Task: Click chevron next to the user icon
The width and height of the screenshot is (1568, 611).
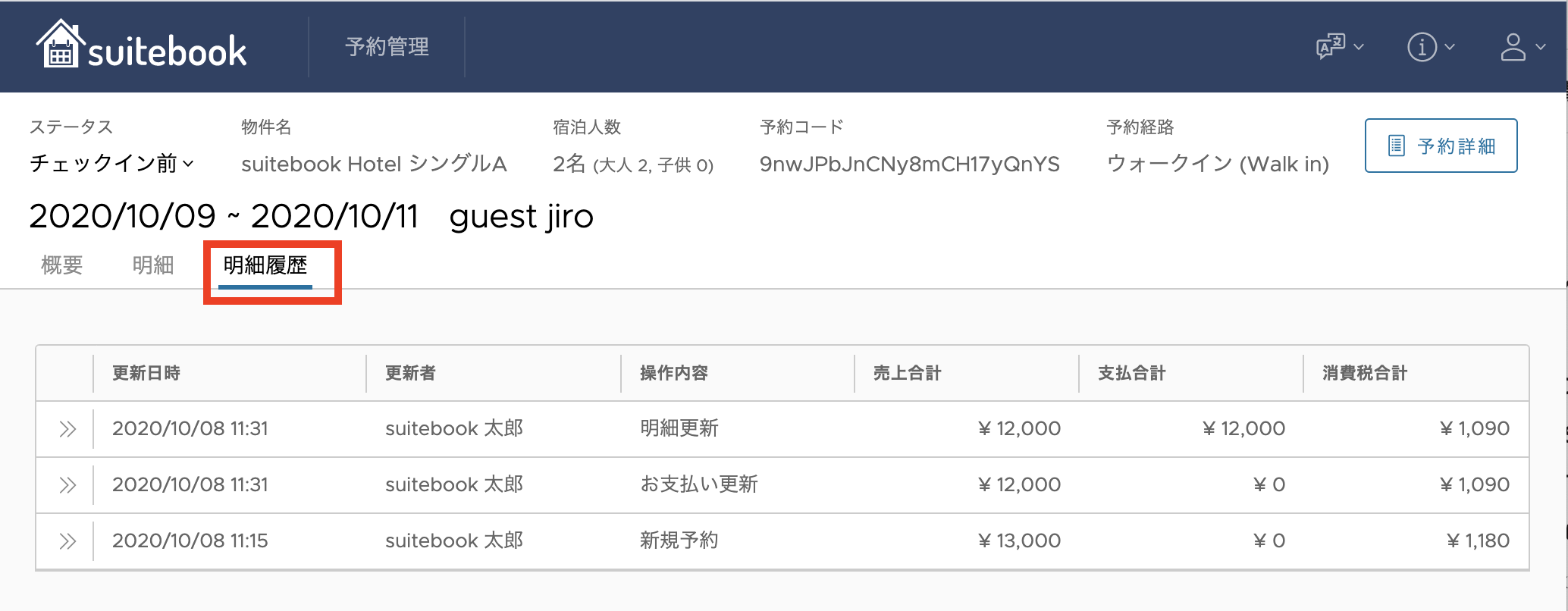Action: pos(1541,47)
